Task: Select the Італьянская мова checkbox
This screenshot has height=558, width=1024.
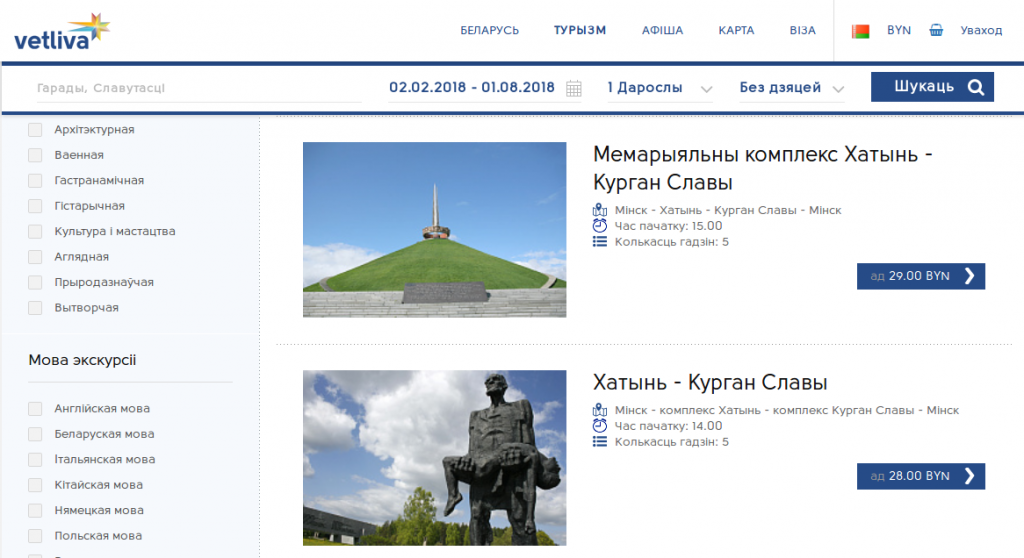Action: (35, 460)
